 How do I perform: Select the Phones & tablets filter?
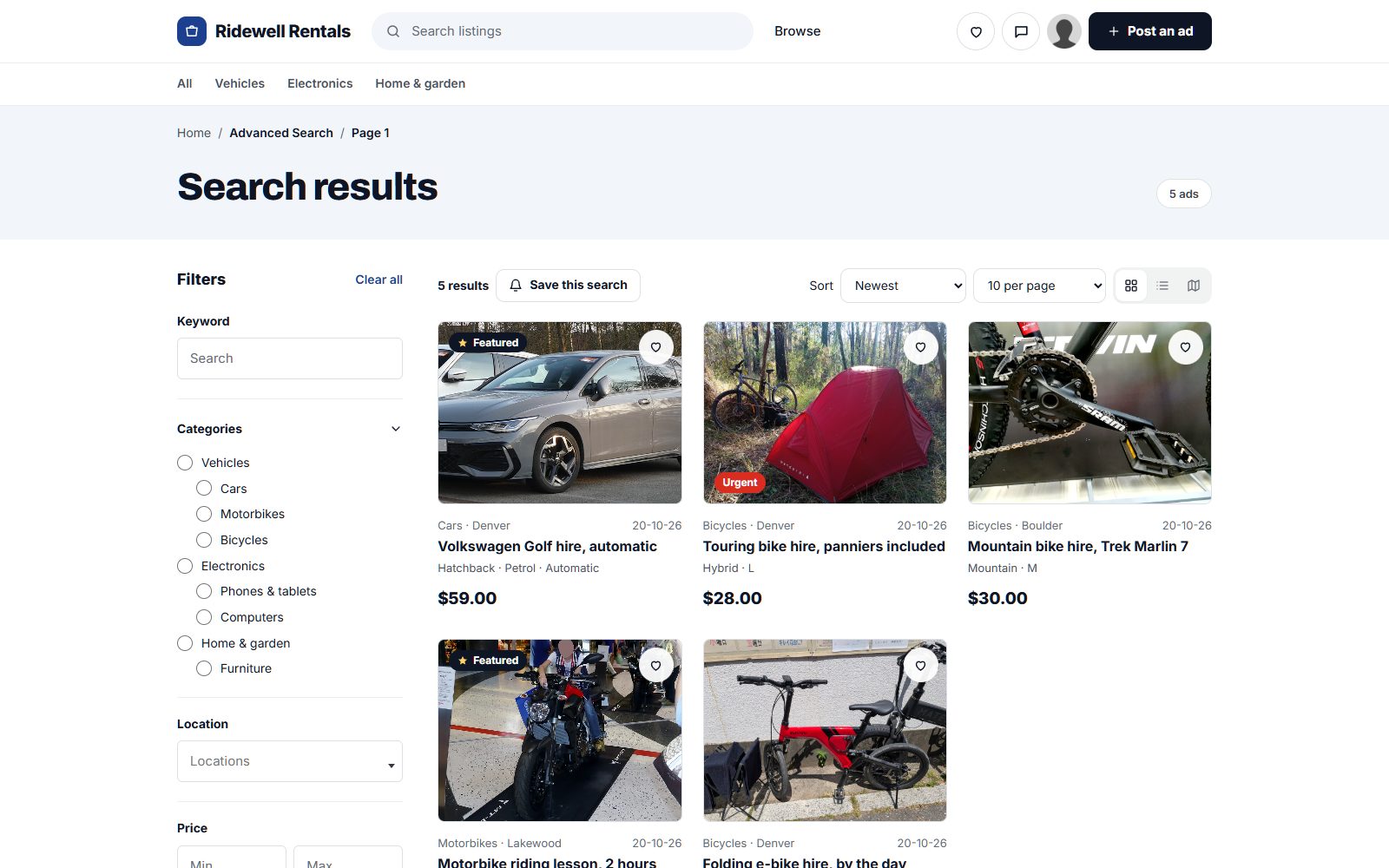coord(204,591)
